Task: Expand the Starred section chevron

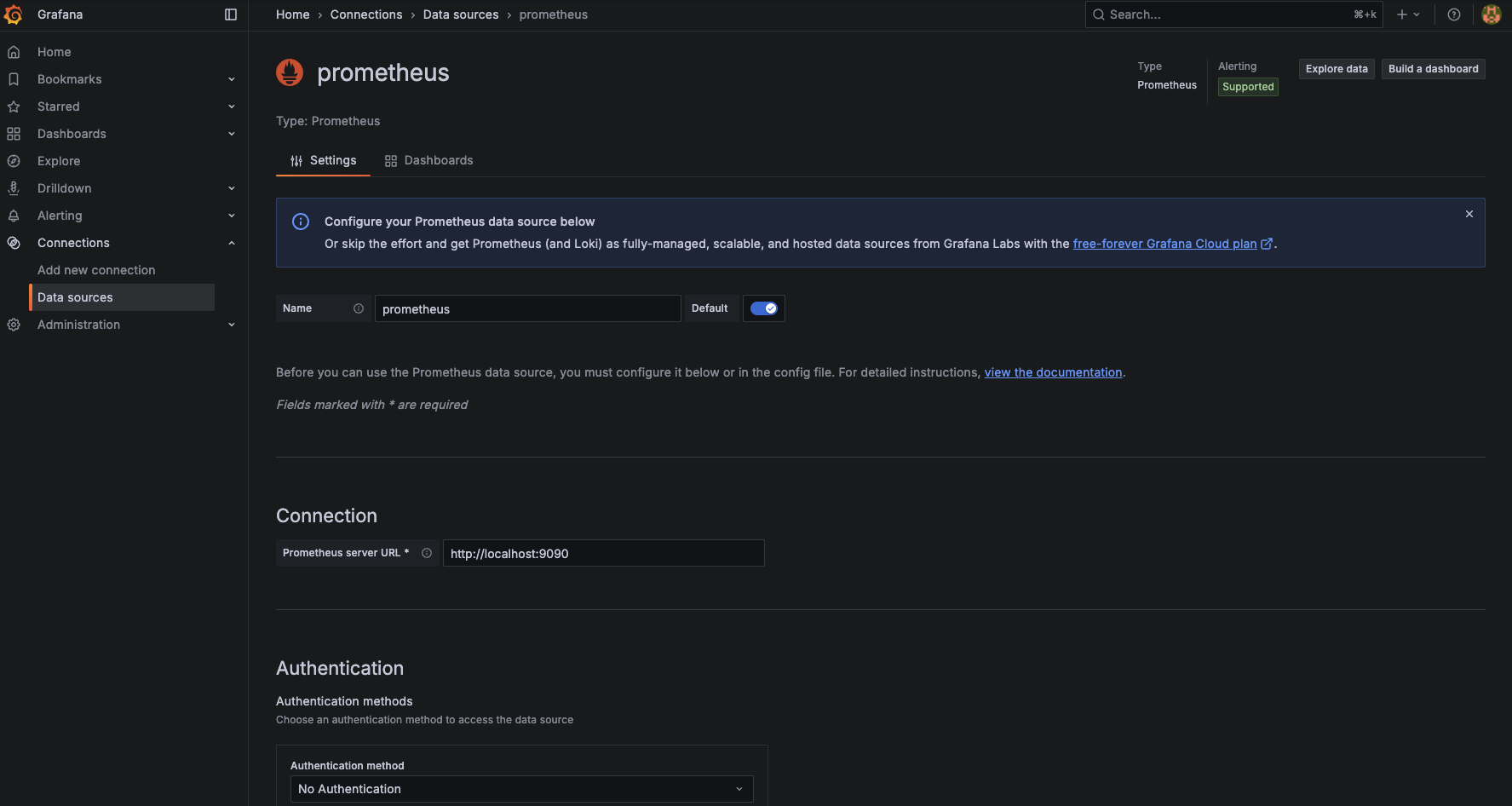Action: (232, 107)
